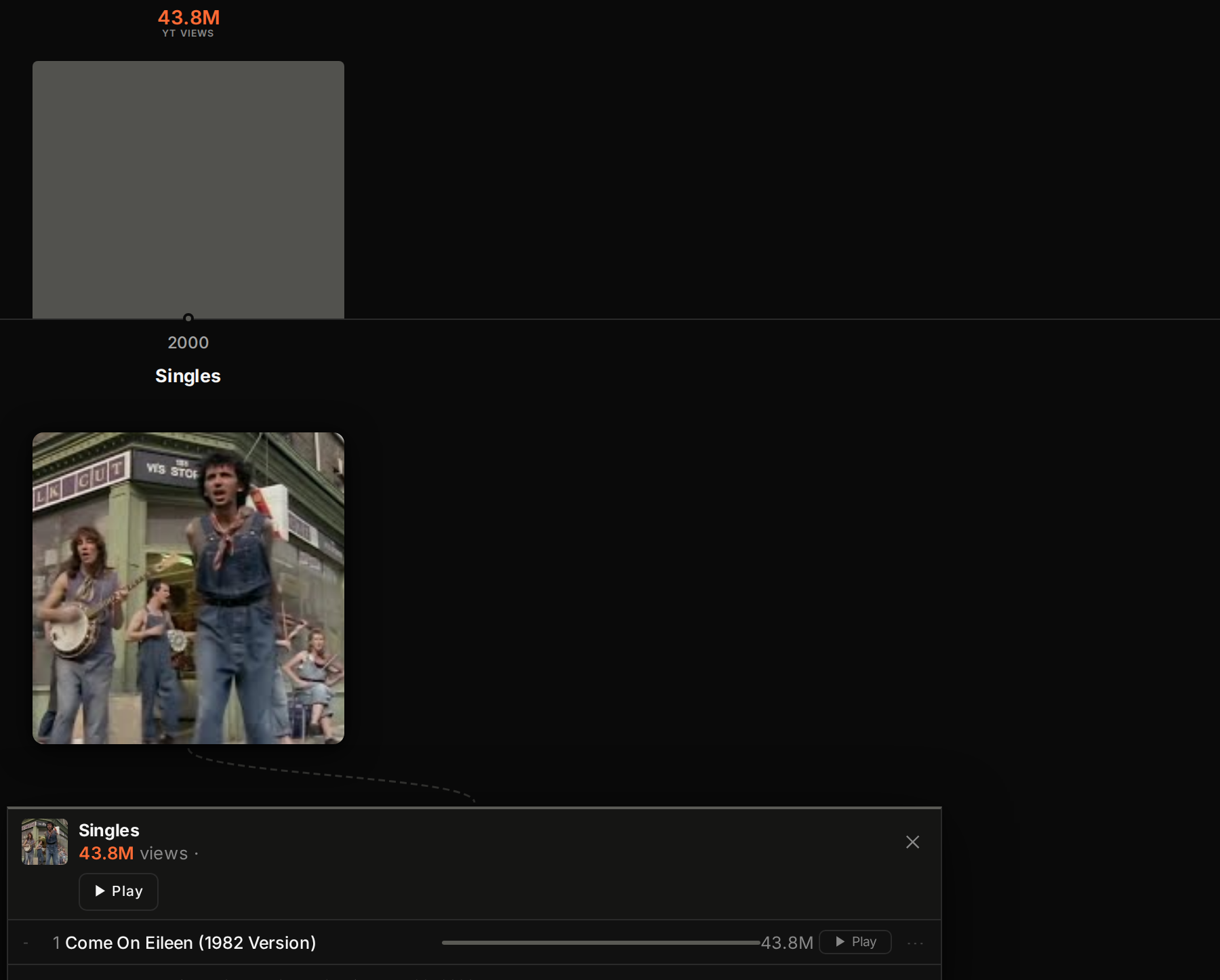
Task: Click the YT VIEWS caption at the top
Action: pyautogui.click(x=188, y=33)
